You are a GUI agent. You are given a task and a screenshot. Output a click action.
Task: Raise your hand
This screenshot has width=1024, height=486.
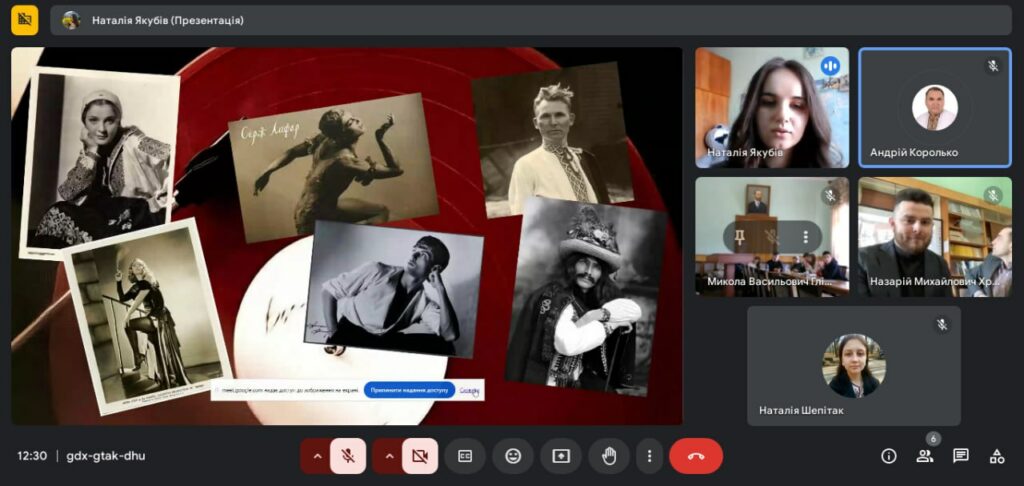click(609, 456)
